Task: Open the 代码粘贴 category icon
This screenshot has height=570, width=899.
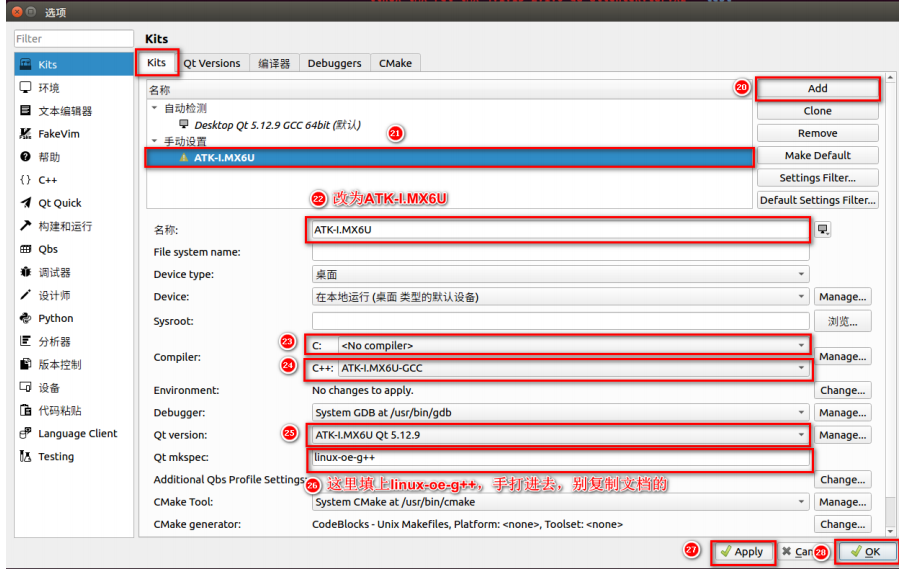Action: (25, 410)
